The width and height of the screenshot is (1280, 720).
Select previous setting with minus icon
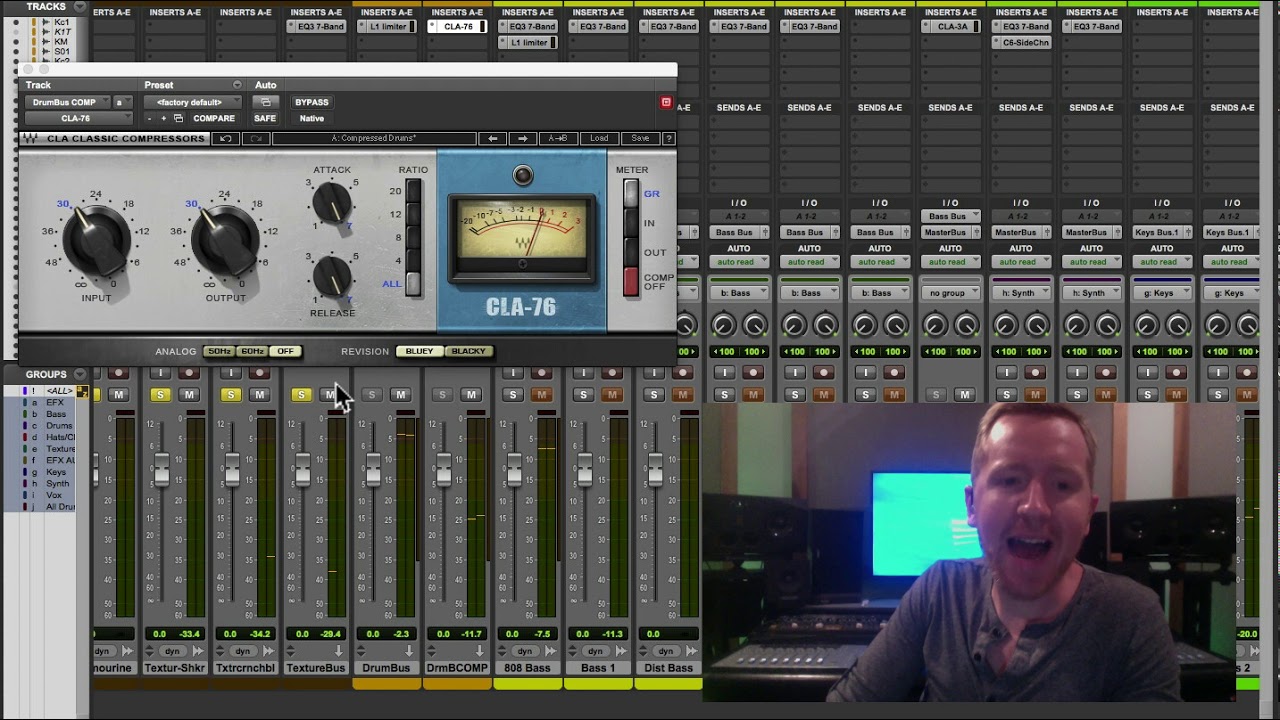pyautogui.click(x=149, y=118)
